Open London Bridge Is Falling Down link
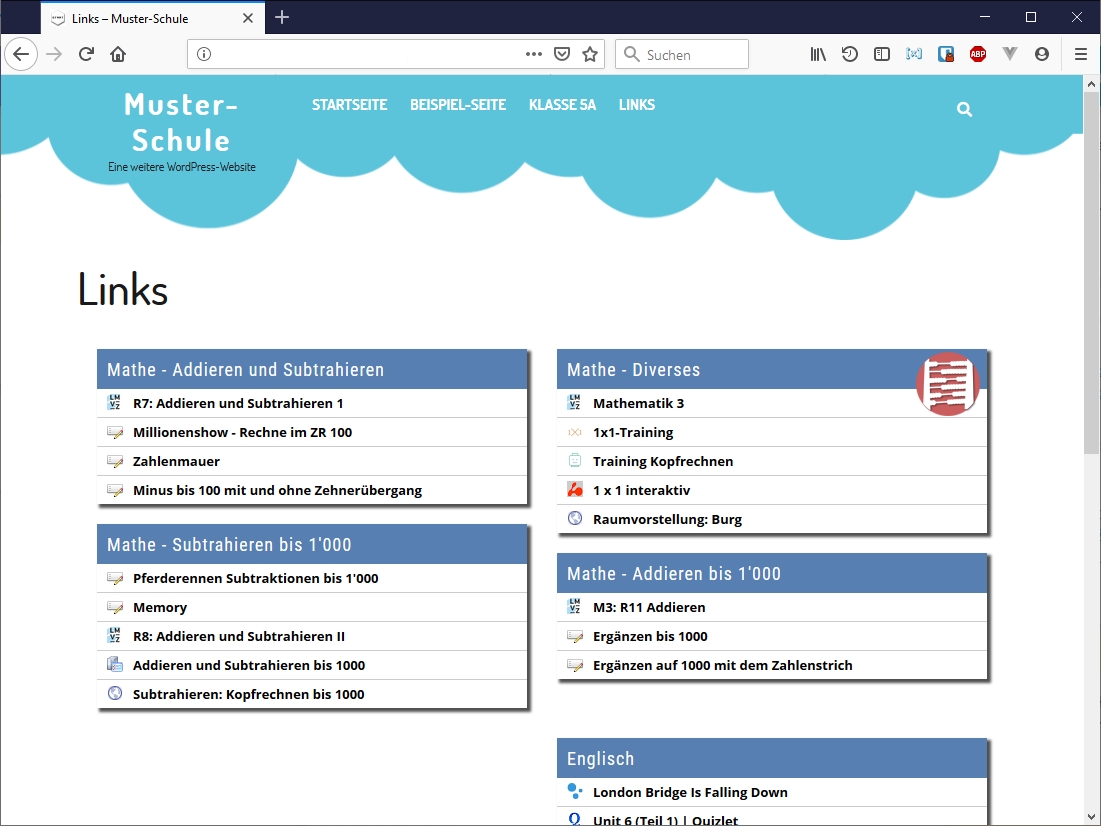The image size is (1101, 826). [x=690, y=792]
